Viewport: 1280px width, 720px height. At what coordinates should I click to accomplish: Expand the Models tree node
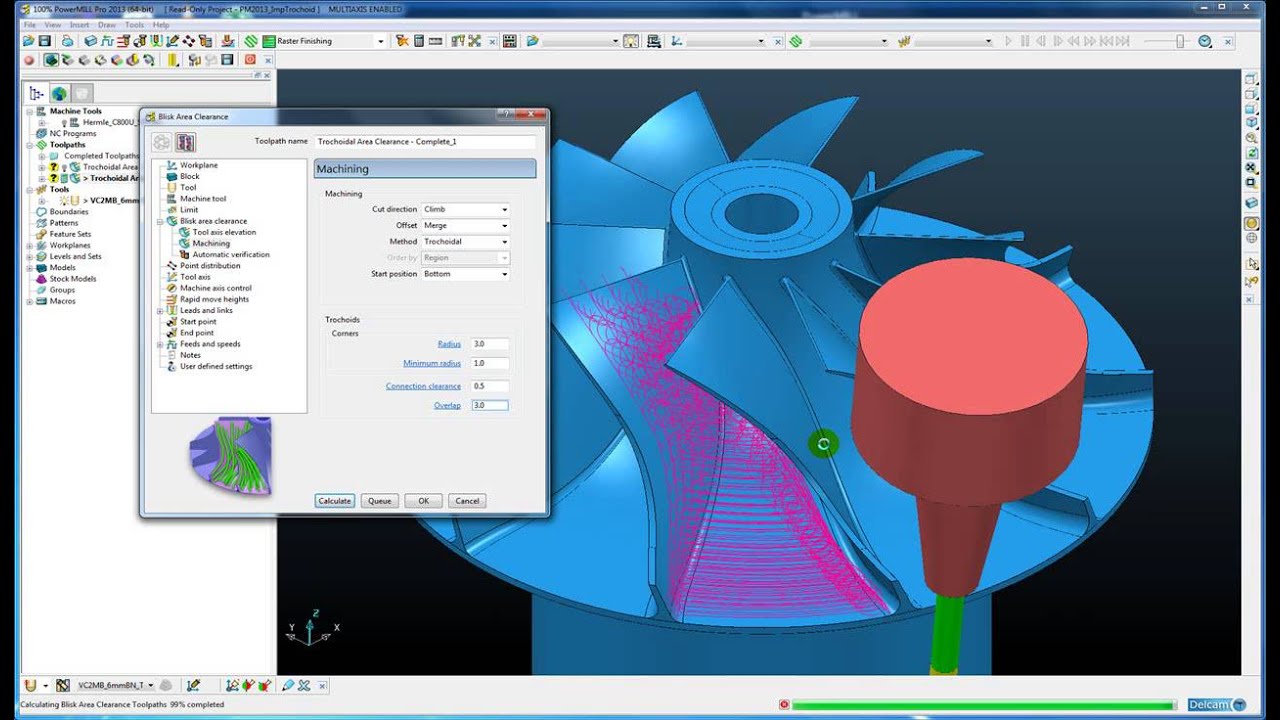(29, 268)
